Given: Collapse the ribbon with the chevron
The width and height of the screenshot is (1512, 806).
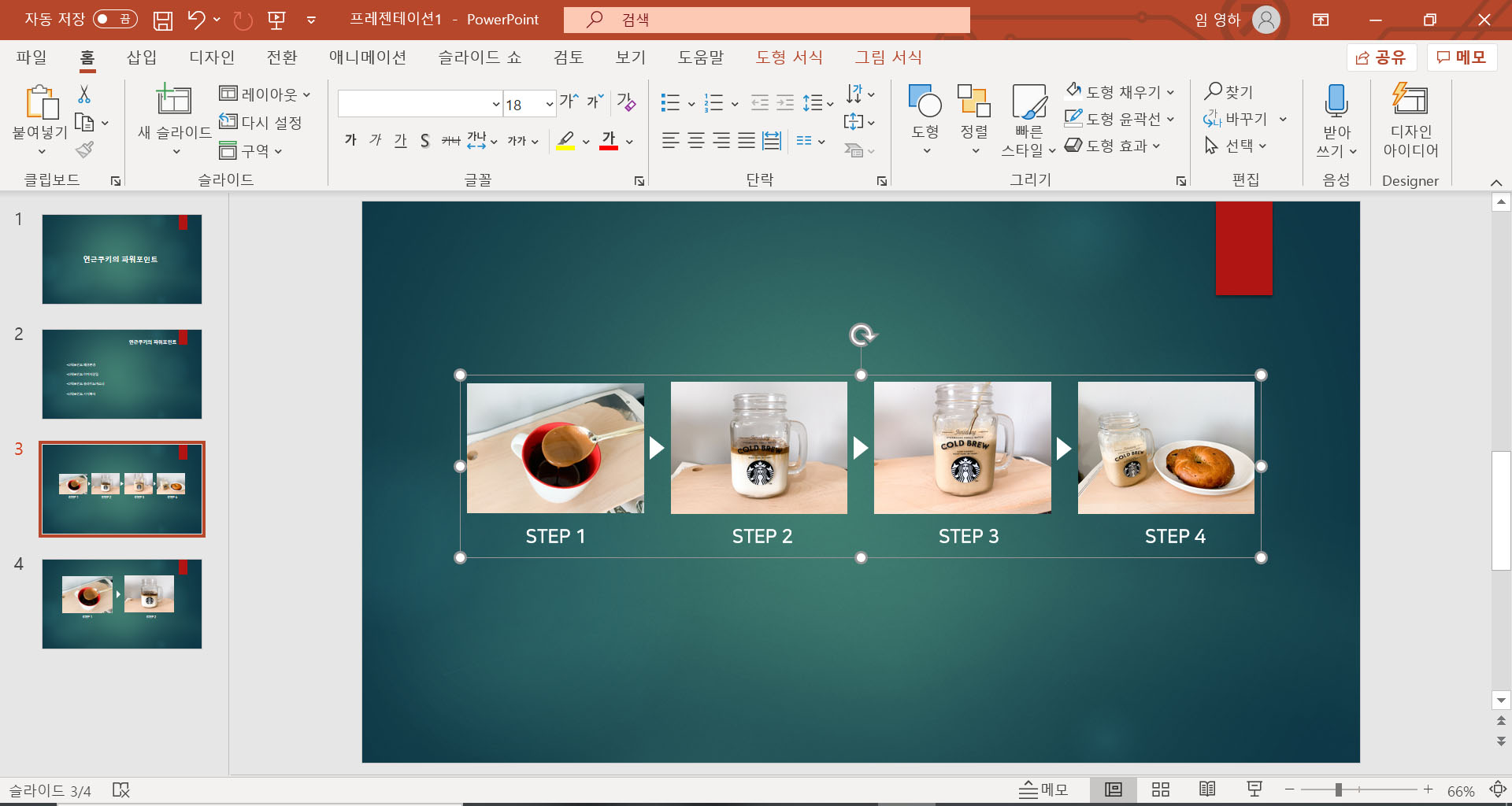Looking at the screenshot, I should (x=1496, y=182).
